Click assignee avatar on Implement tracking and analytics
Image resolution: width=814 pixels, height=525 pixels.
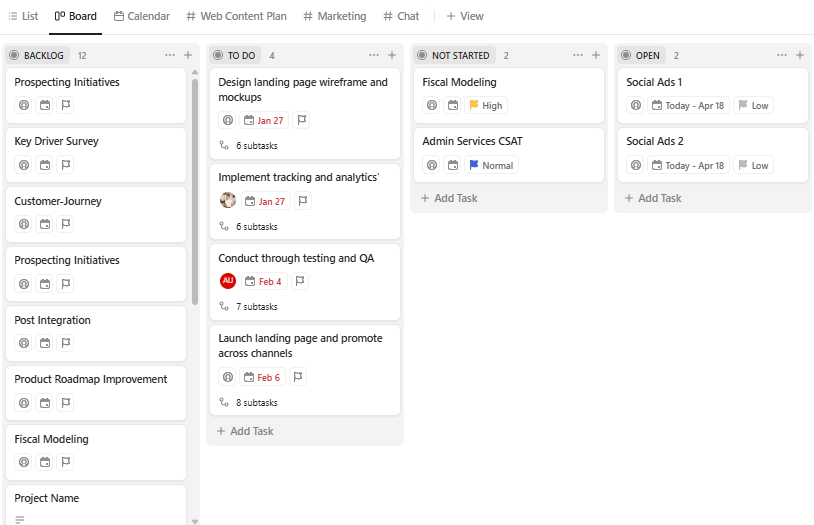point(228,200)
